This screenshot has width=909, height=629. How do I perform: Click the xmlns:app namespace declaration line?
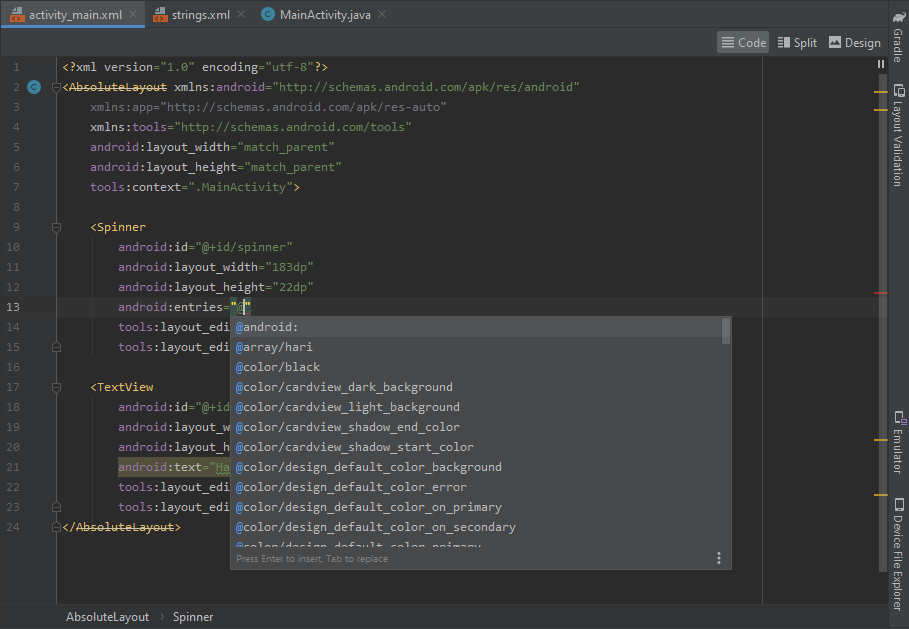[268, 107]
